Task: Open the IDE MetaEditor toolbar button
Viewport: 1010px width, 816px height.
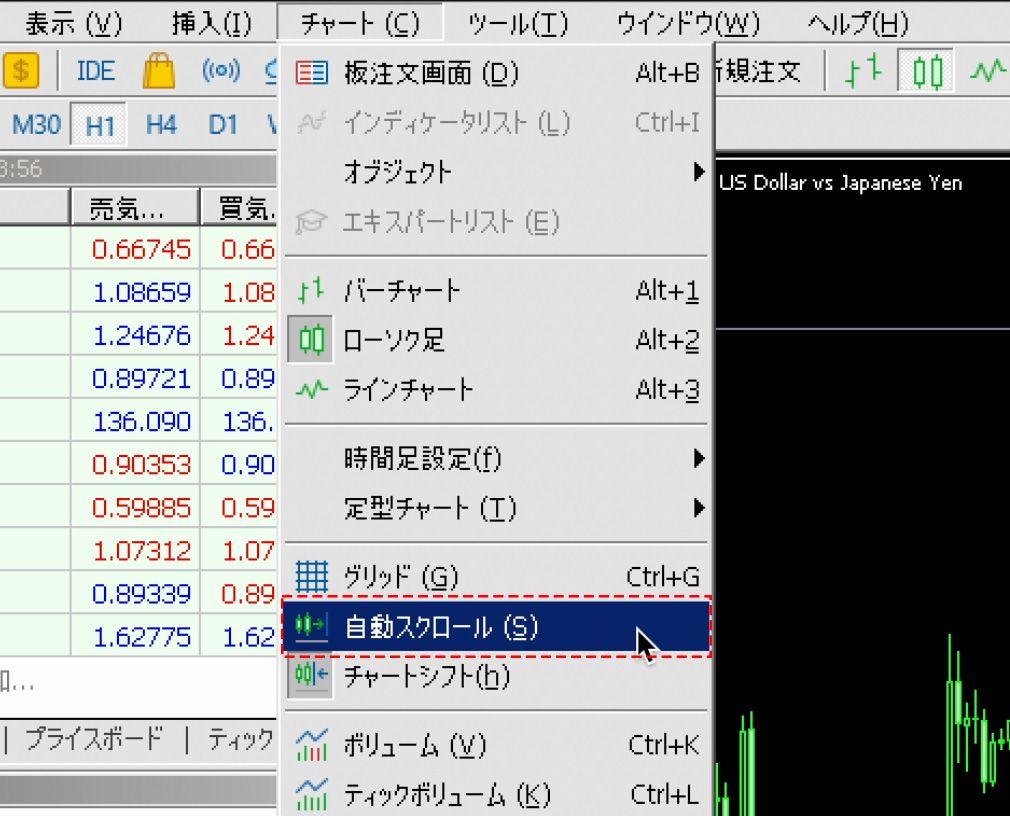Action: [x=96, y=72]
